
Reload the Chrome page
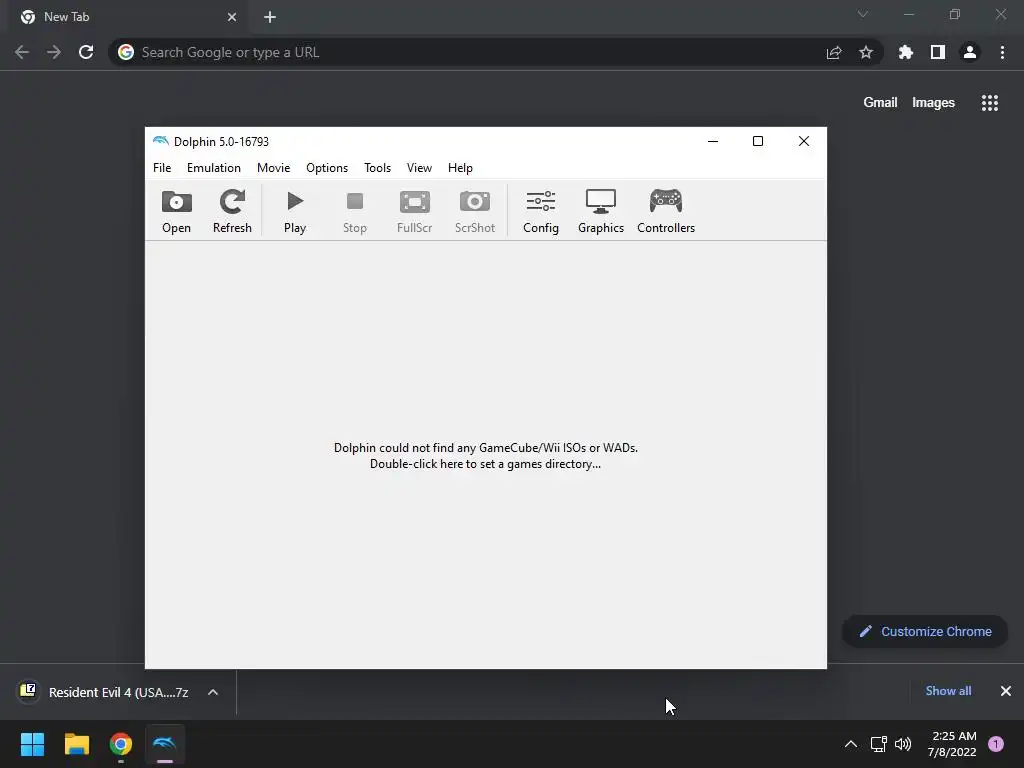(x=86, y=52)
